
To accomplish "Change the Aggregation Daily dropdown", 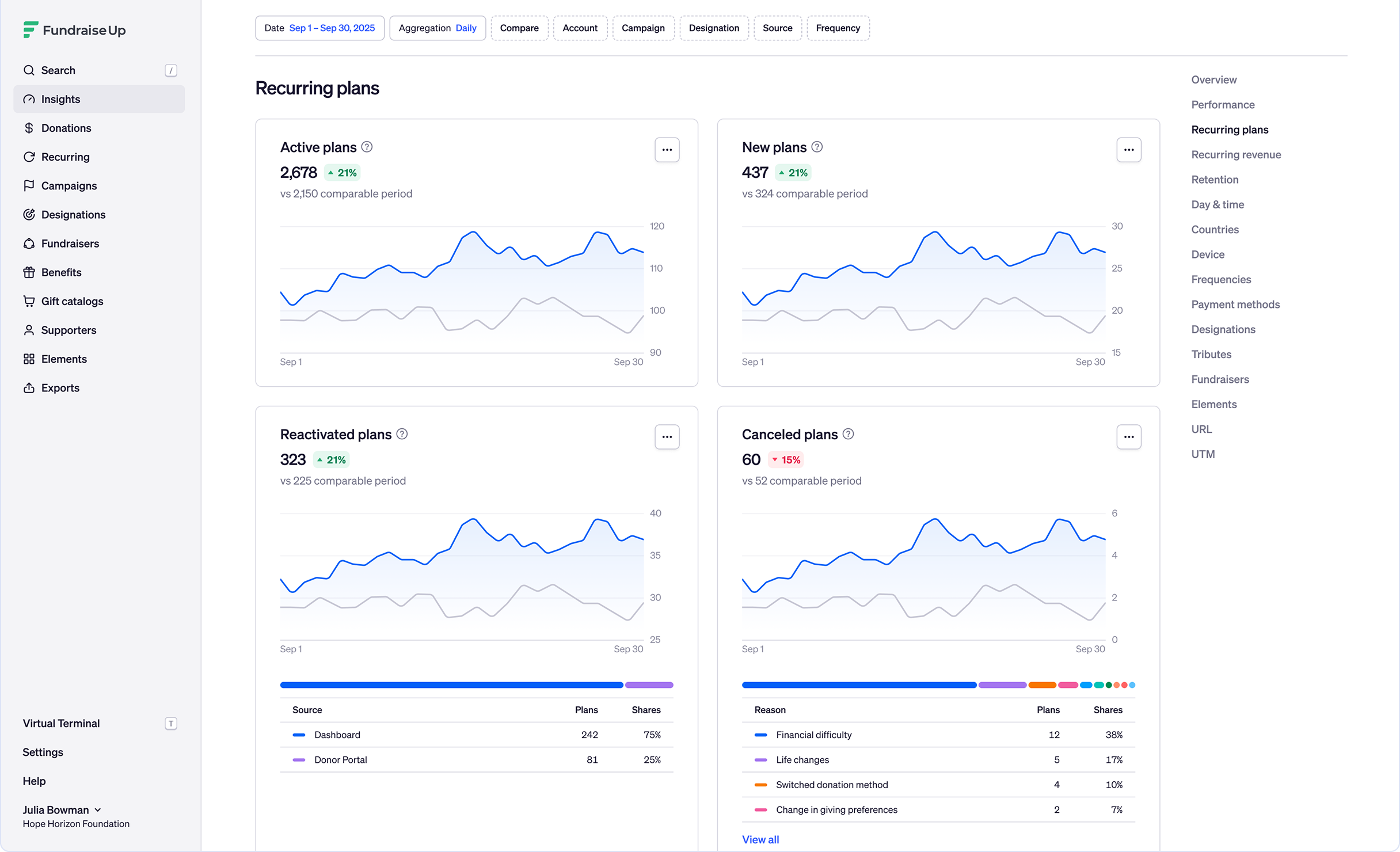I will click(x=438, y=28).
